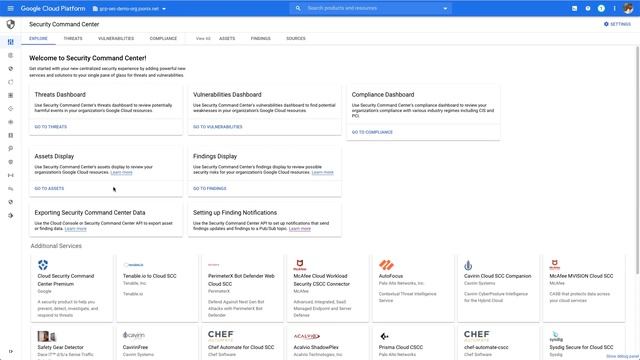Select the highlighted Security Command Center sidebar icon
The height and width of the screenshot is (360, 640).
(x=11, y=42)
